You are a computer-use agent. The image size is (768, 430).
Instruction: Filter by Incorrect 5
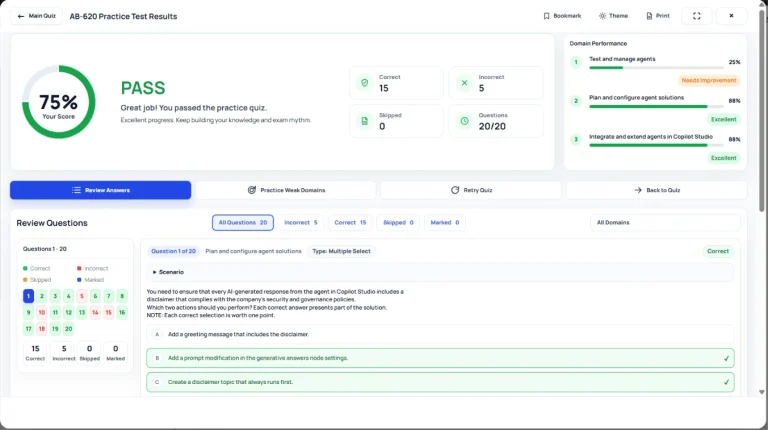(301, 222)
